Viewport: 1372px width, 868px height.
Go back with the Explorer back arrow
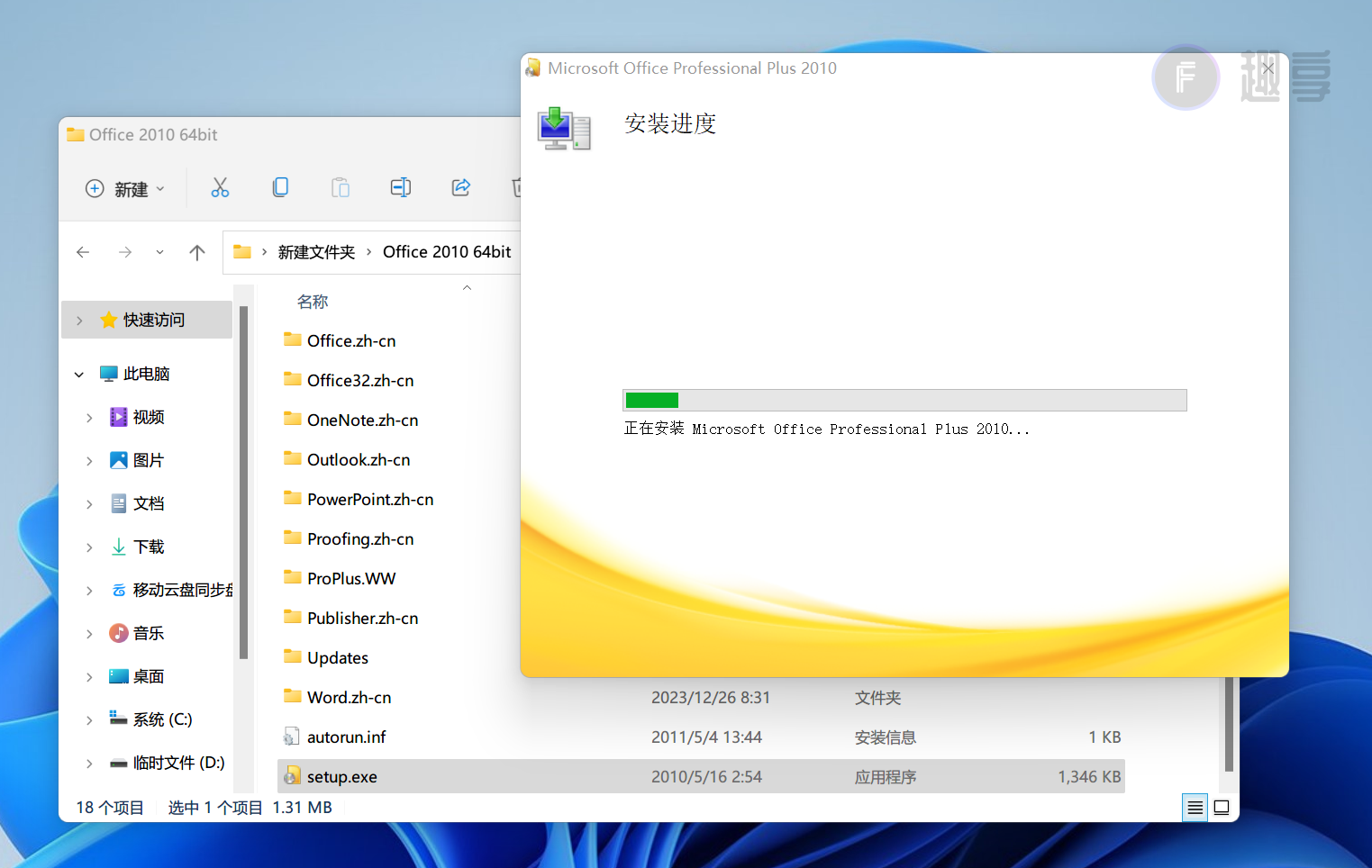click(x=83, y=252)
